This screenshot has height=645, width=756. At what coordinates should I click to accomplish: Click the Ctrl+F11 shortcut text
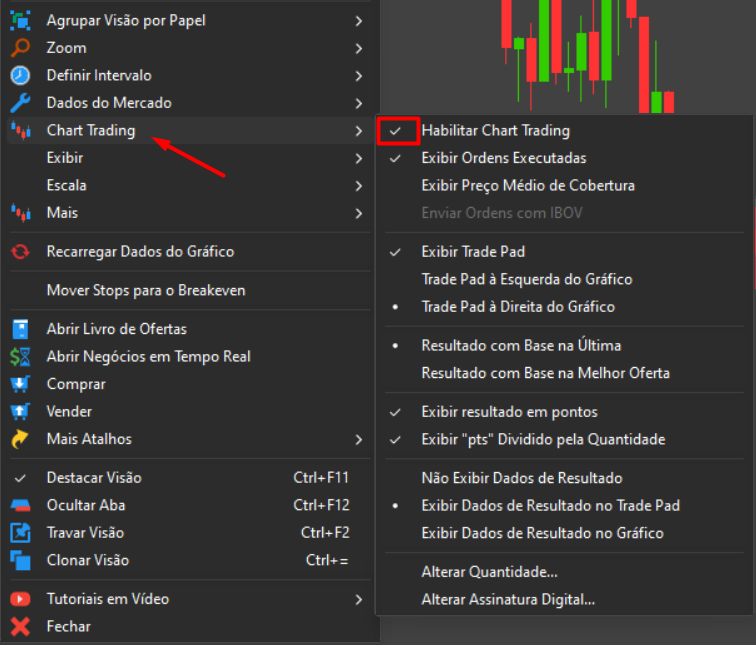click(x=321, y=477)
